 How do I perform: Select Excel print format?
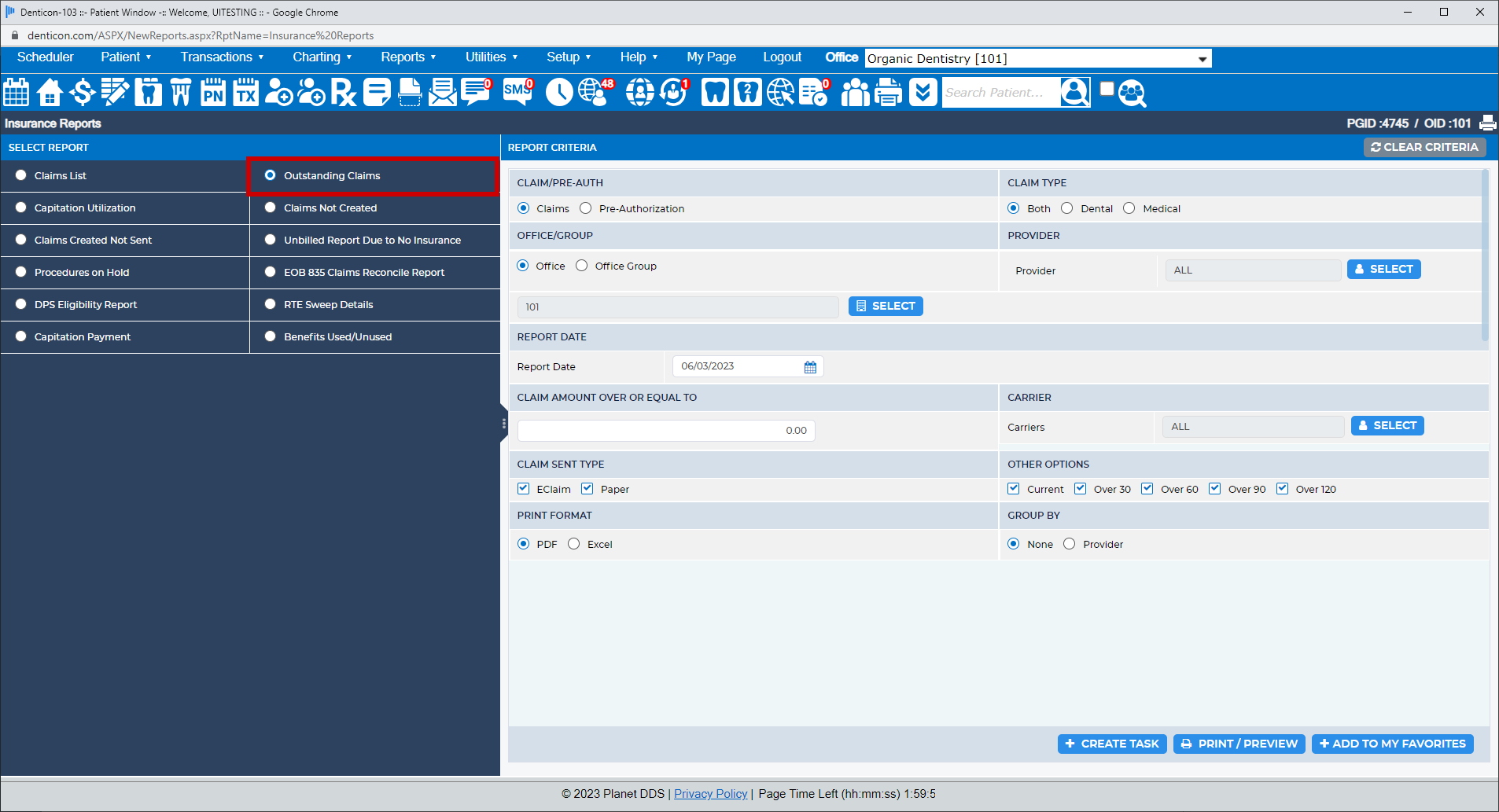pyautogui.click(x=574, y=544)
